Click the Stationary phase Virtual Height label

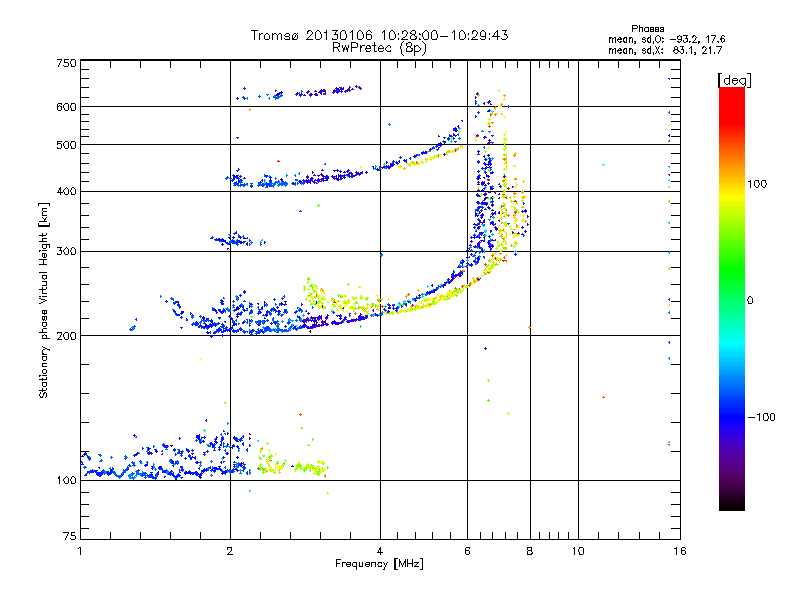click(x=44, y=300)
